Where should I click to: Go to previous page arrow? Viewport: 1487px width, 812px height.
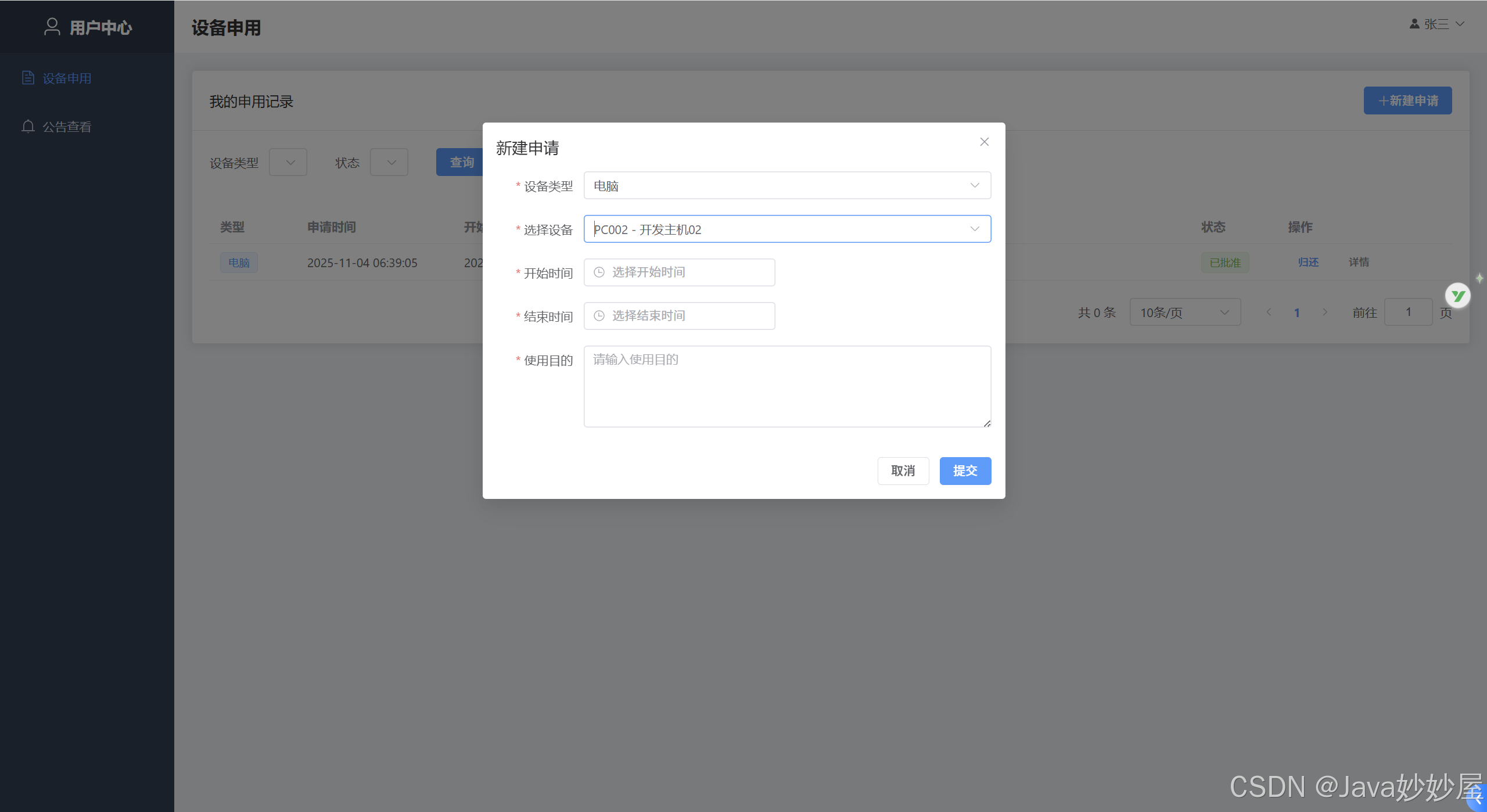(1269, 312)
